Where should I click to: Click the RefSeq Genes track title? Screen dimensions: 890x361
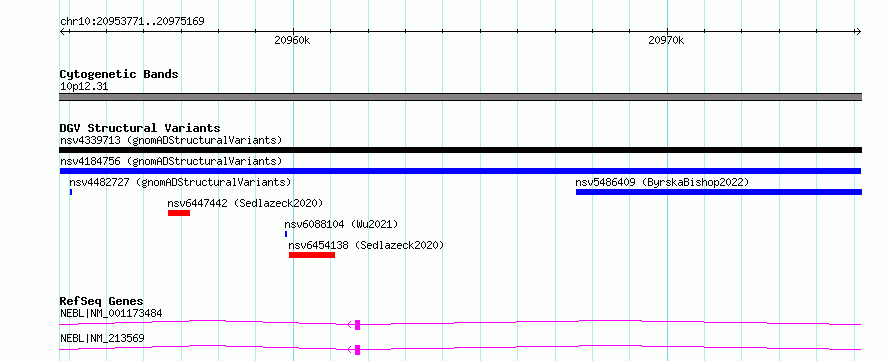(102, 301)
